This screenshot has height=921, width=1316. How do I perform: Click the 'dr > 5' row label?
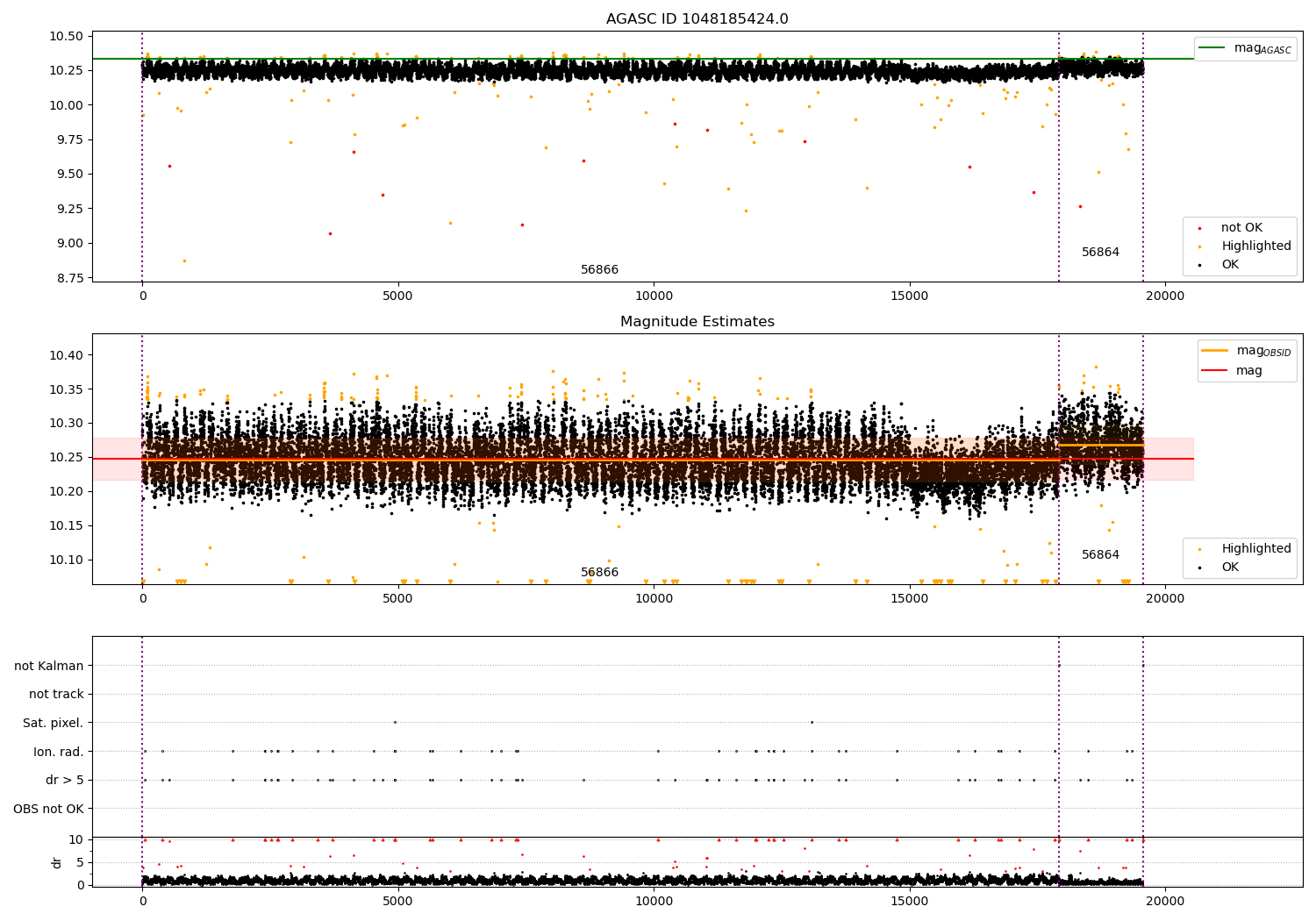[65, 781]
